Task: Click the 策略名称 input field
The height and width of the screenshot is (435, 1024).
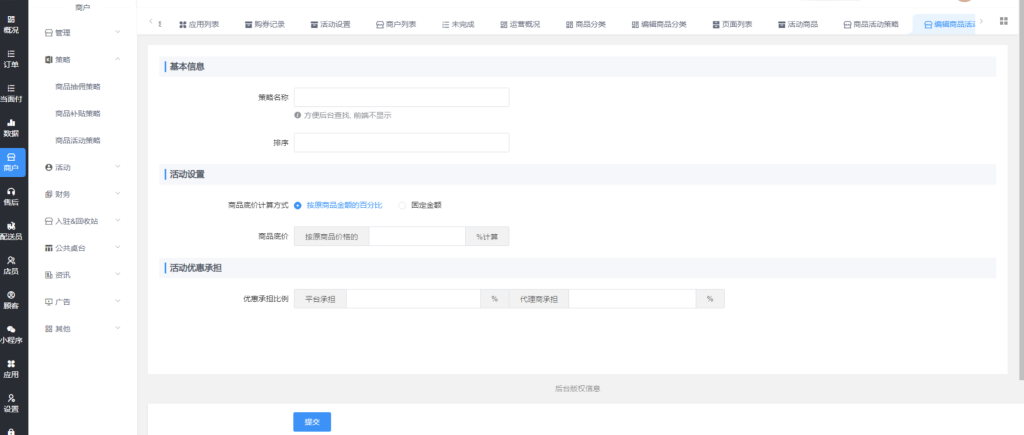Action: (x=401, y=97)
